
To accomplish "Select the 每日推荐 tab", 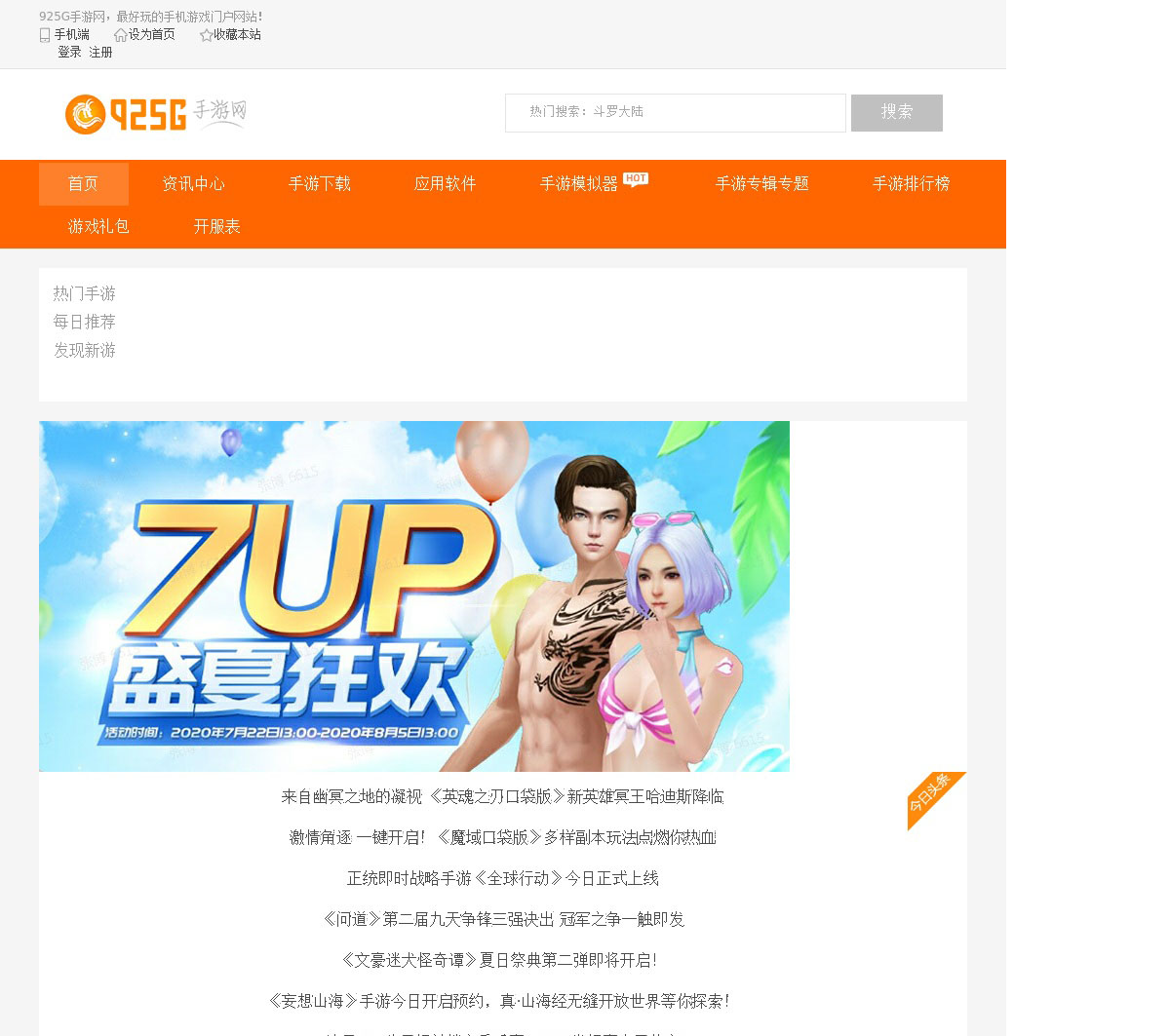I will click(84, 322).
